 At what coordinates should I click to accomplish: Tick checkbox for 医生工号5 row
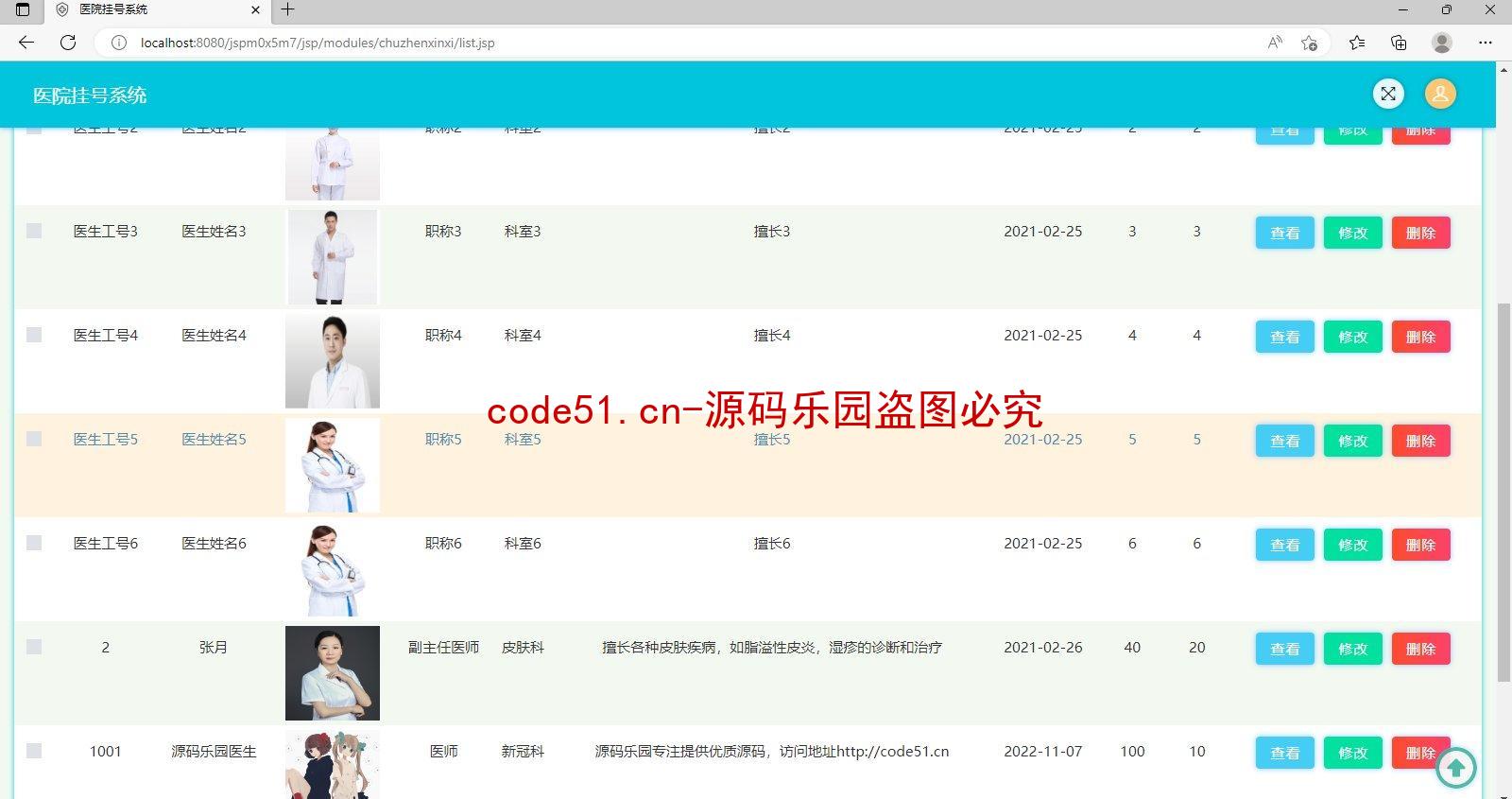click(x=34, y=439)
